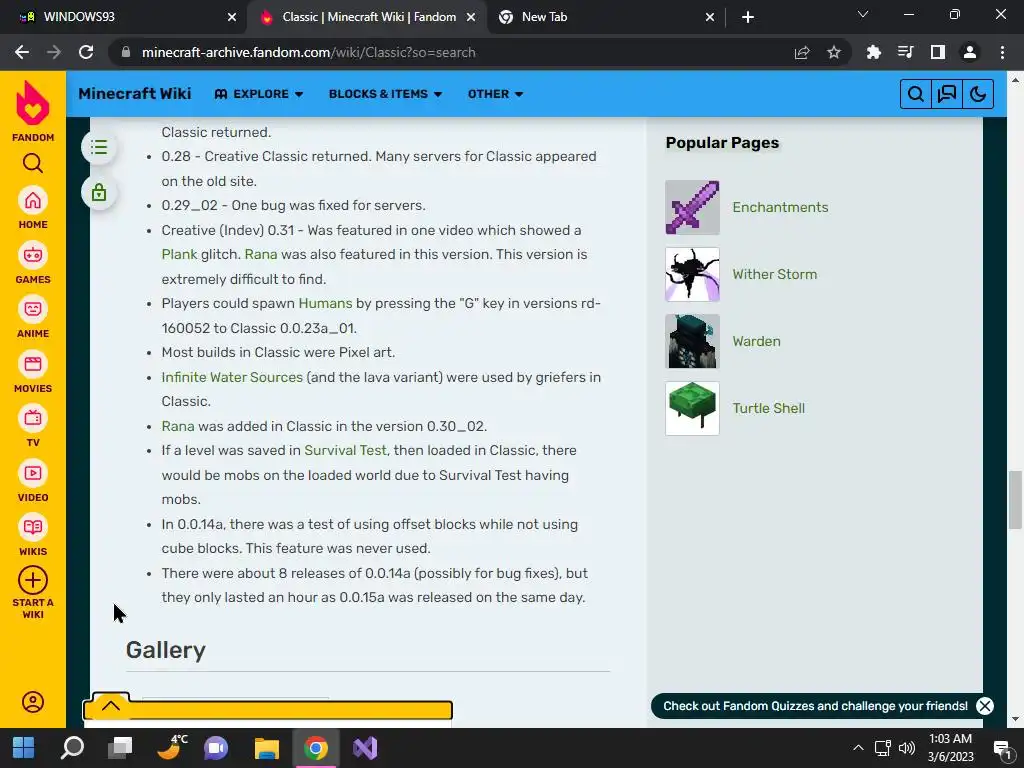1024x768 pixels.
Task: Click the page vertical scrollbar thumb
Action: [x=1015, y=500]
